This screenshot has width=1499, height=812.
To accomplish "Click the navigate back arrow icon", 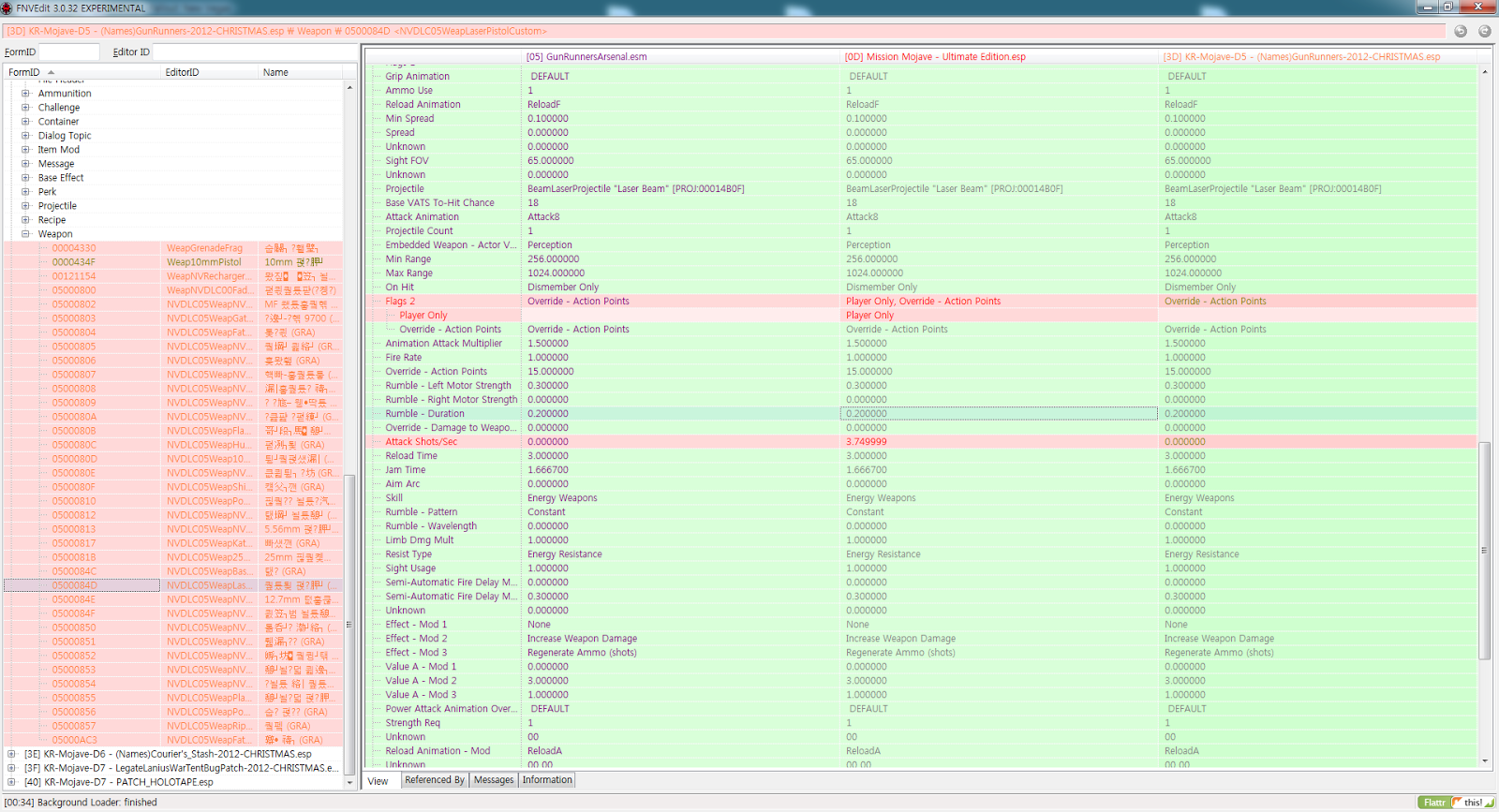I will pos(1461,31).
